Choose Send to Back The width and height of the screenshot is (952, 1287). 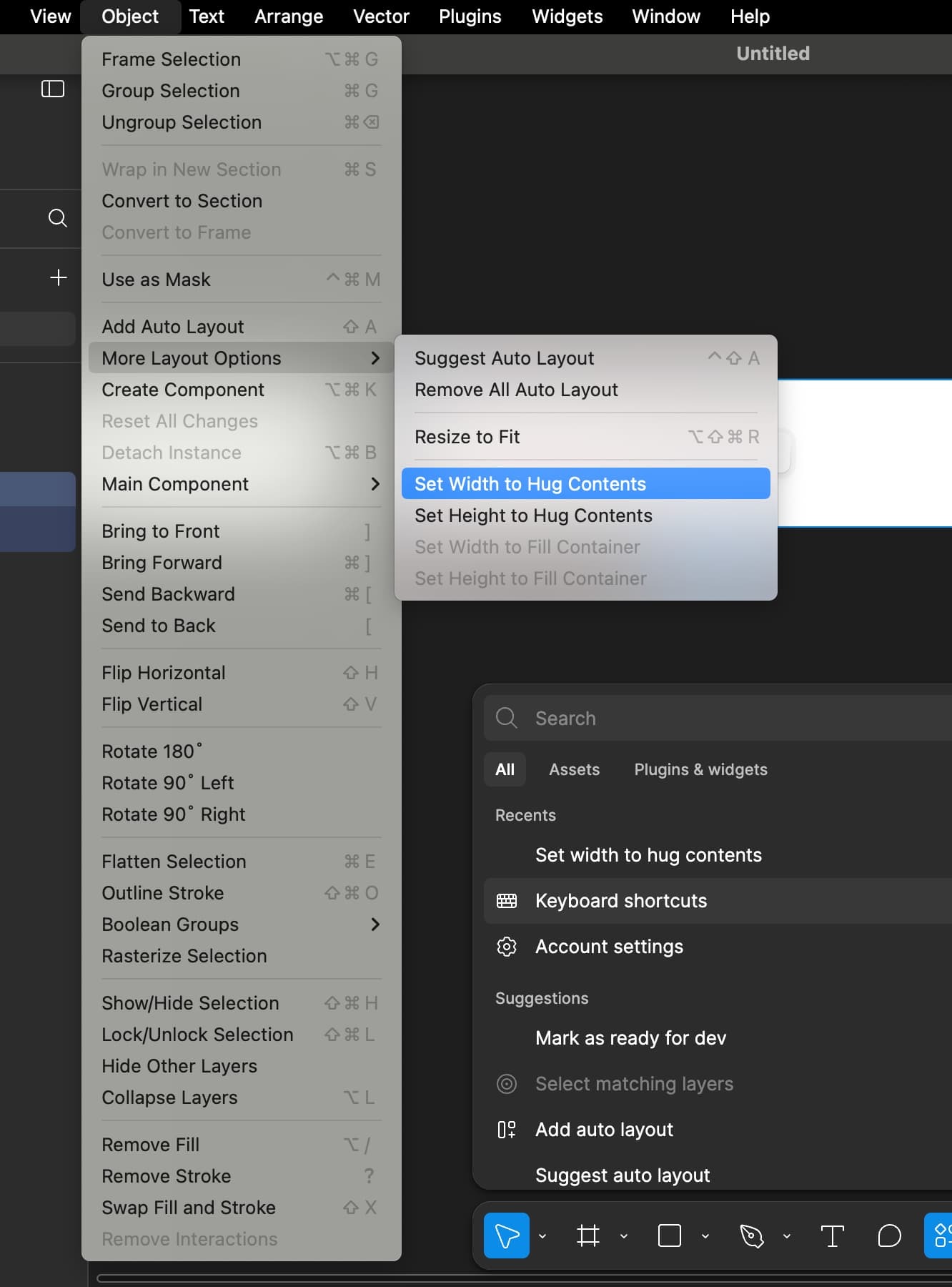tap(242, 626)
